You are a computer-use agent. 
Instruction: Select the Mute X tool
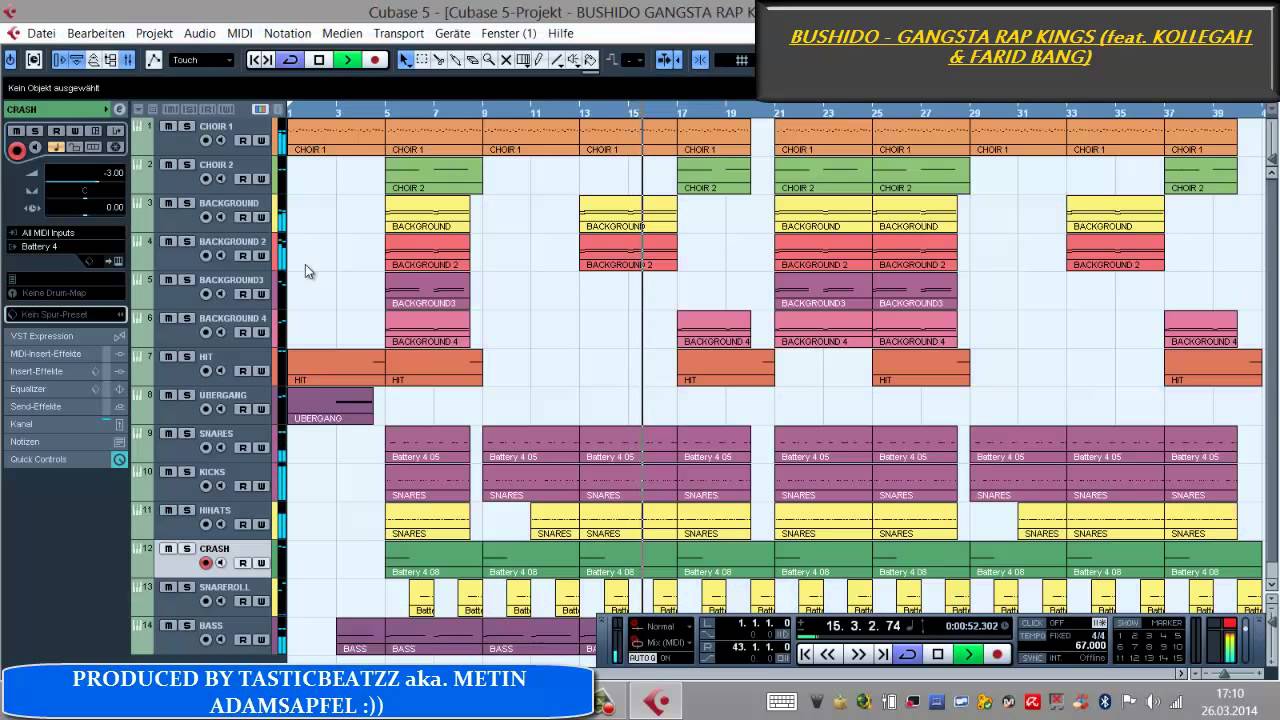506,60
